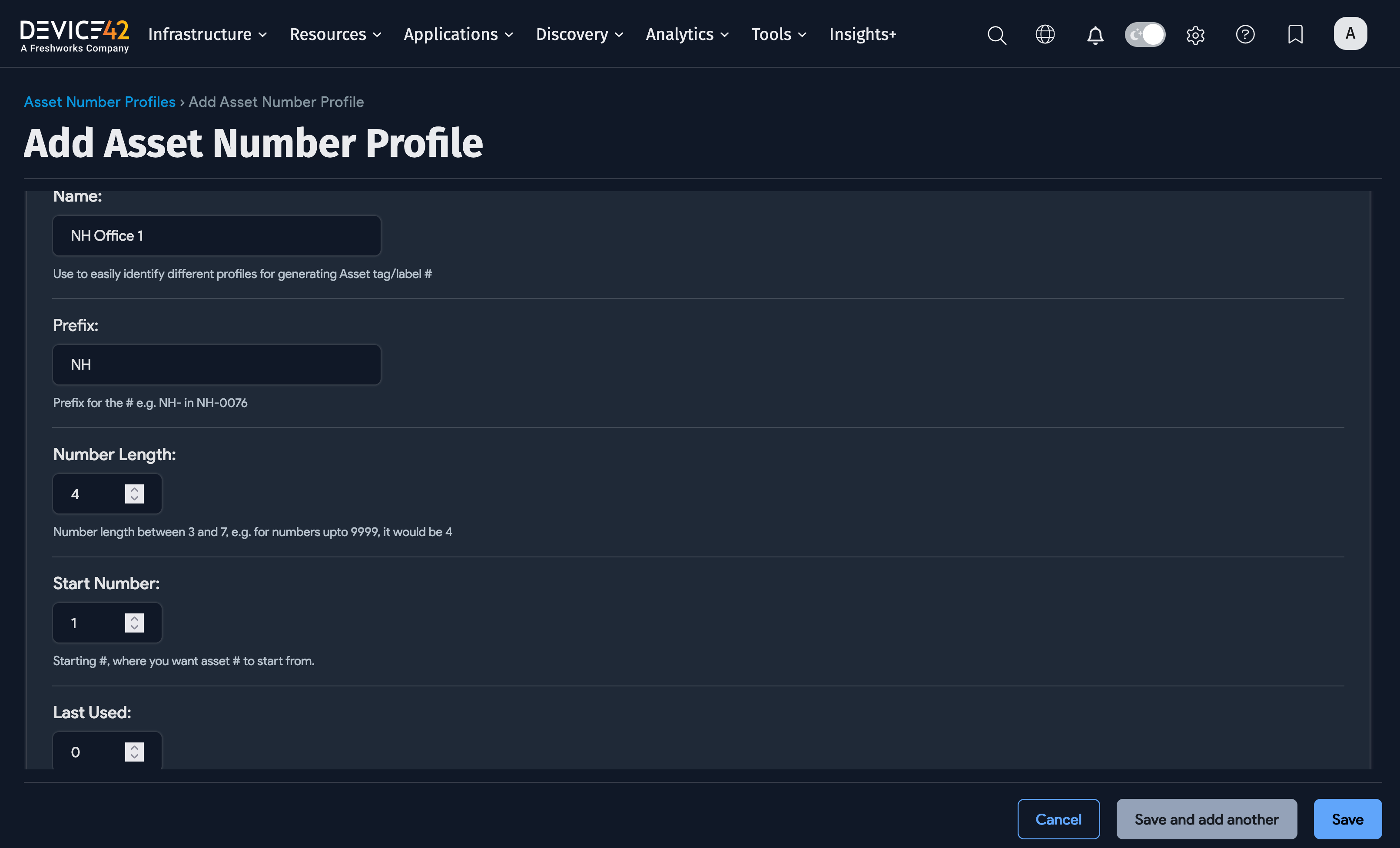Toggle the dark mode switch
This screenshot has width=1400, height=848.
point(1145,34)
